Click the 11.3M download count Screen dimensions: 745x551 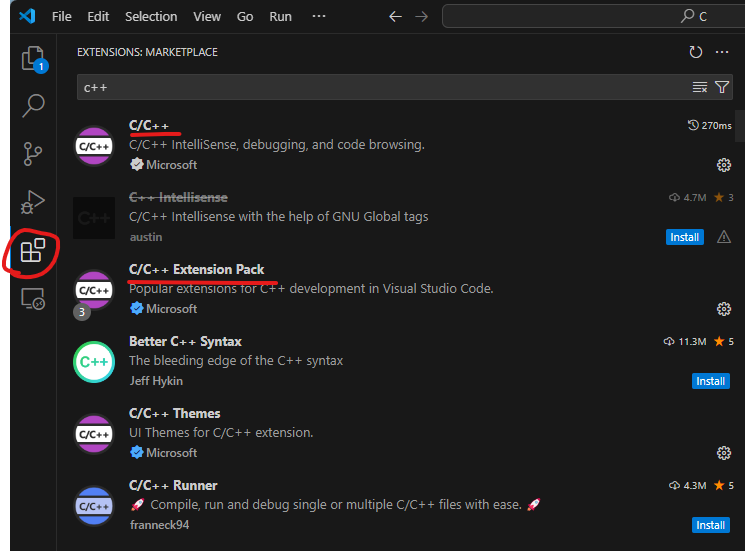[685, 342]
